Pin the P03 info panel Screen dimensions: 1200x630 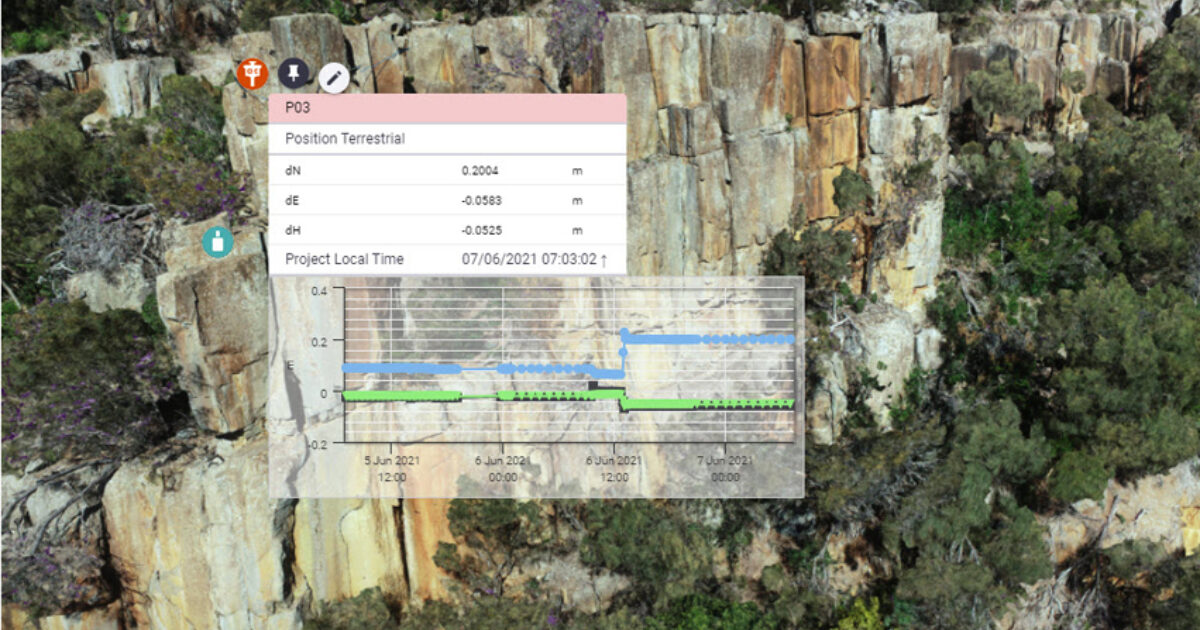pyautogui.click(x=294, y=73)
